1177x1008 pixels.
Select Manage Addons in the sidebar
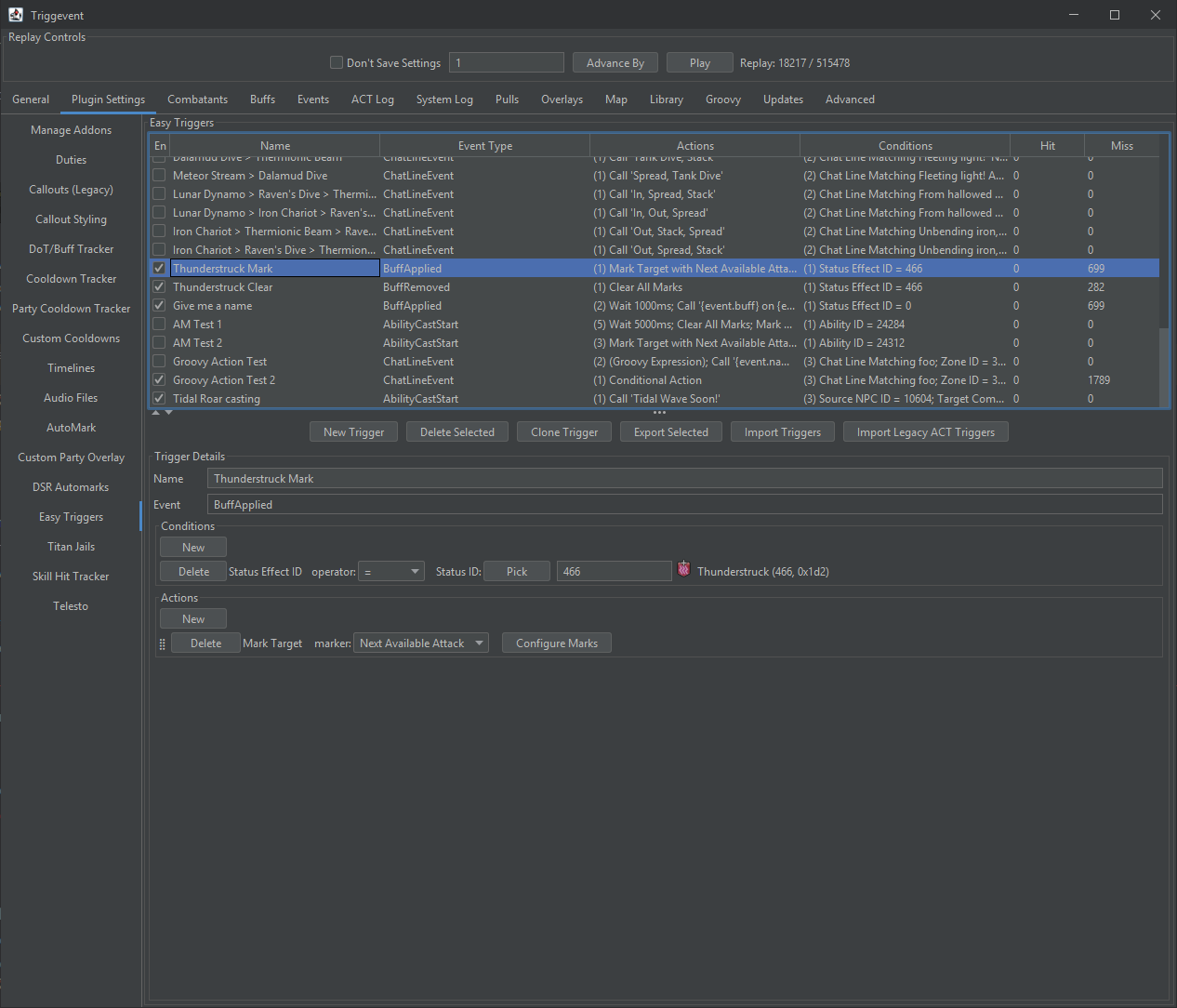click(72, 130)
